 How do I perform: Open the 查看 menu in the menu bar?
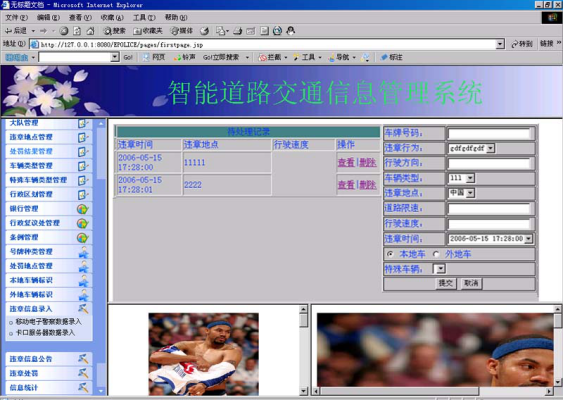(x=80, y=17)
